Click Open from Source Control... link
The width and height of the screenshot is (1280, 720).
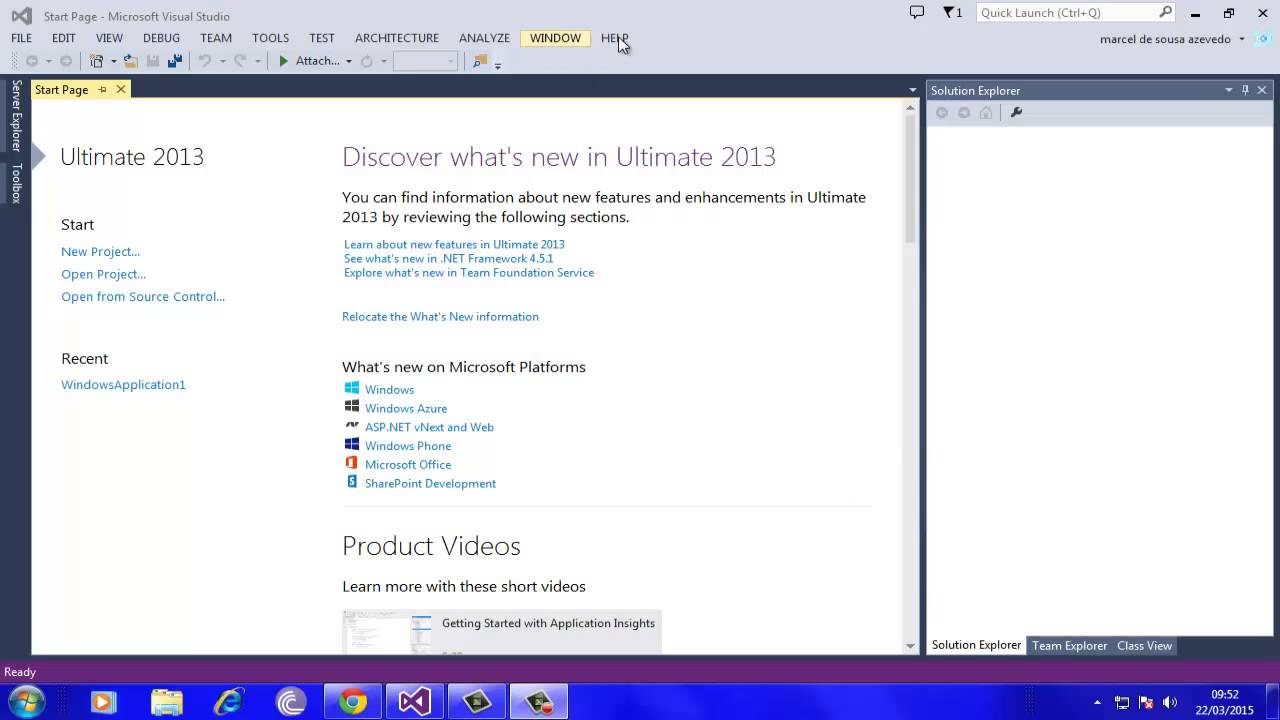[143, 296]
